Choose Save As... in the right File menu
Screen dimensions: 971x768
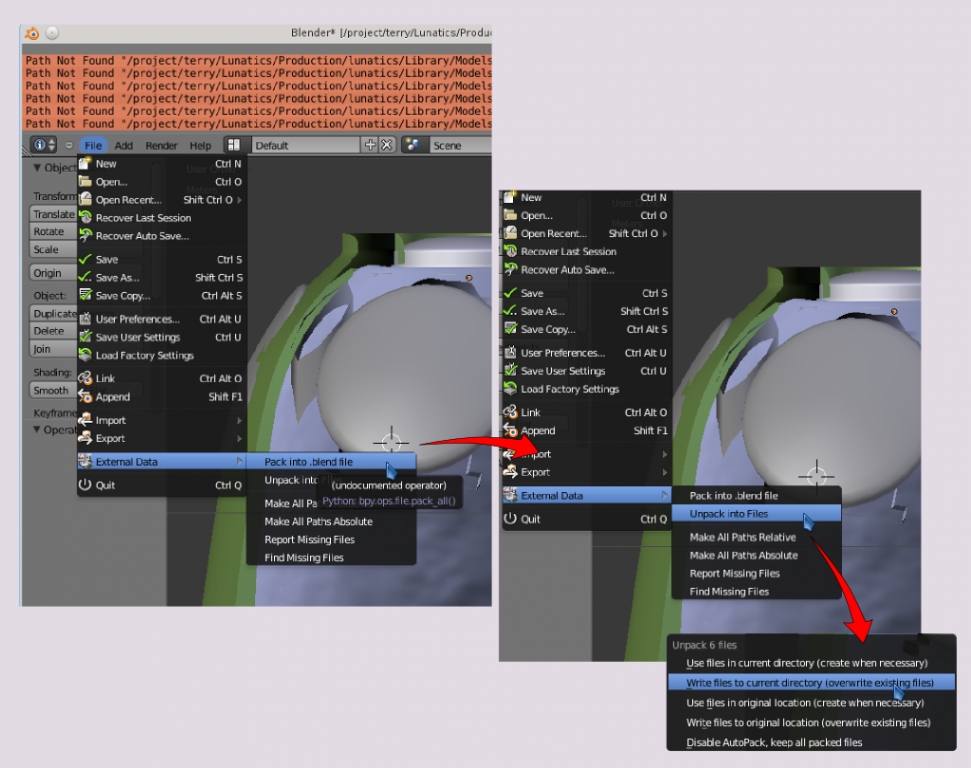586,311
